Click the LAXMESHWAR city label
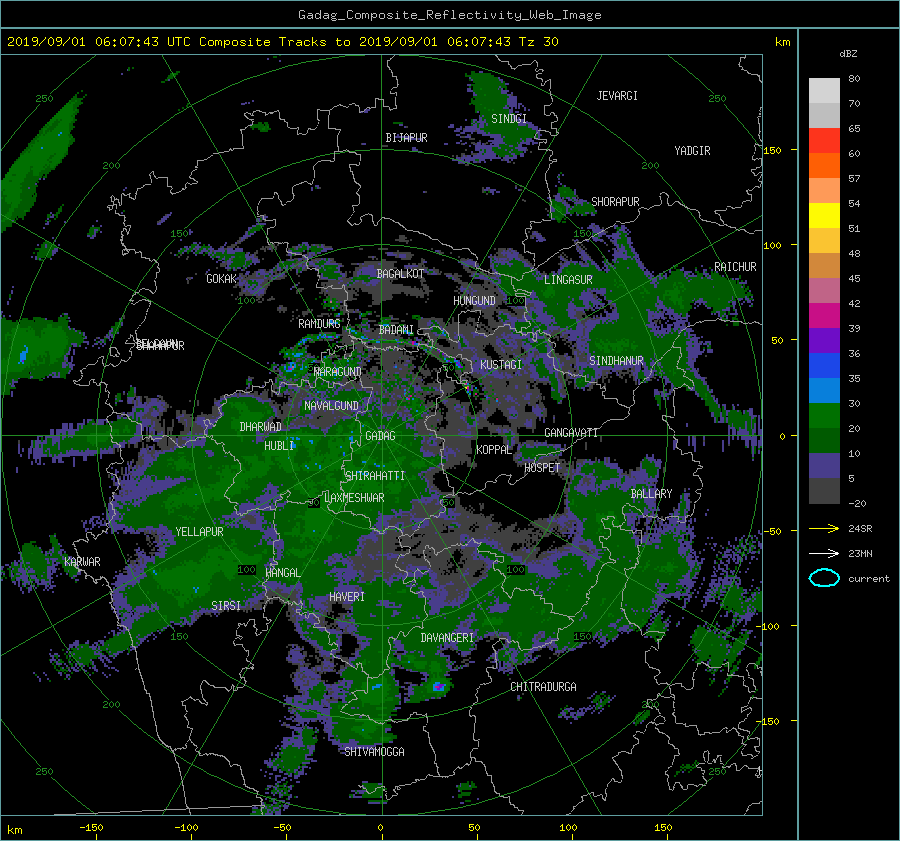The width and height of the screenshot is (900, 841). [x=354, y=498]
